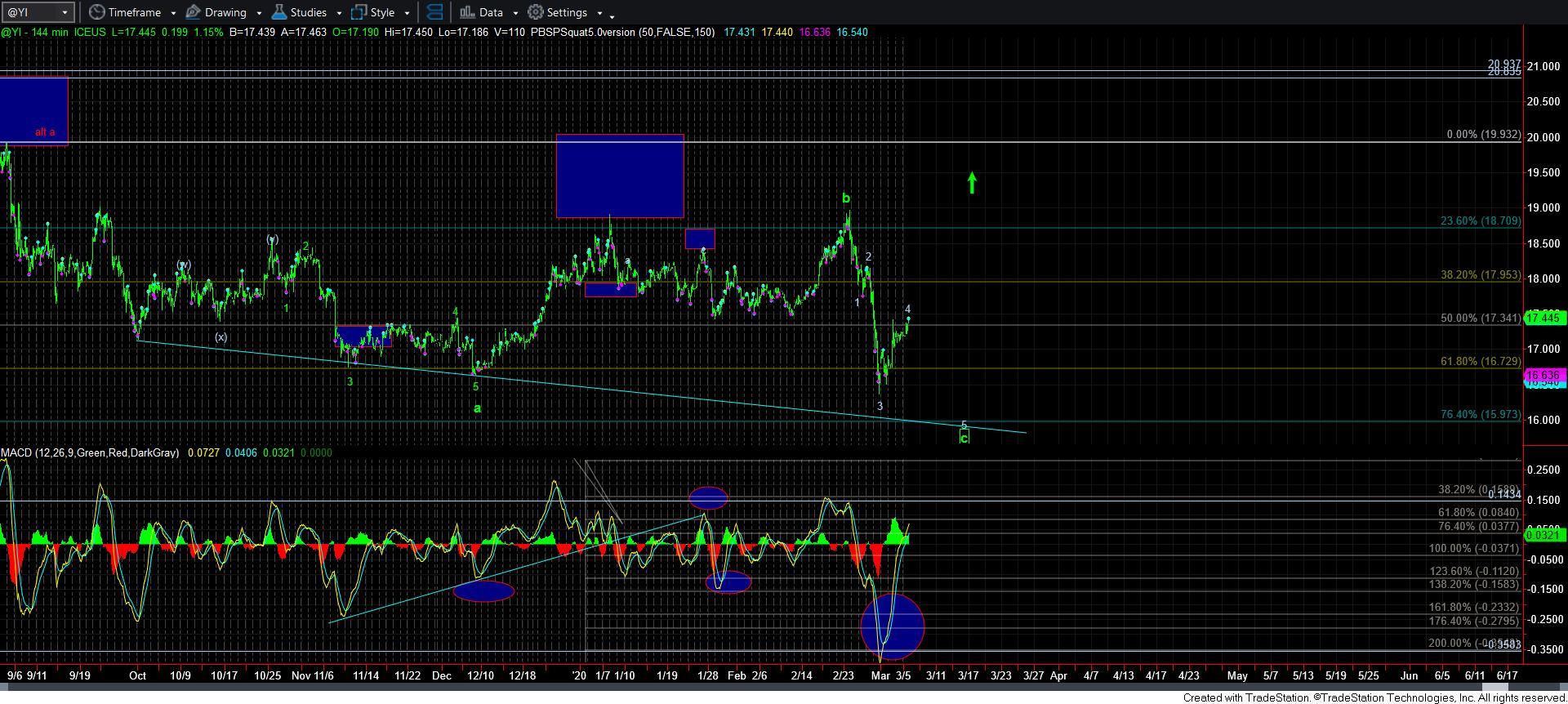
Task: Open Studies via the flask icon
Action: 279,12
